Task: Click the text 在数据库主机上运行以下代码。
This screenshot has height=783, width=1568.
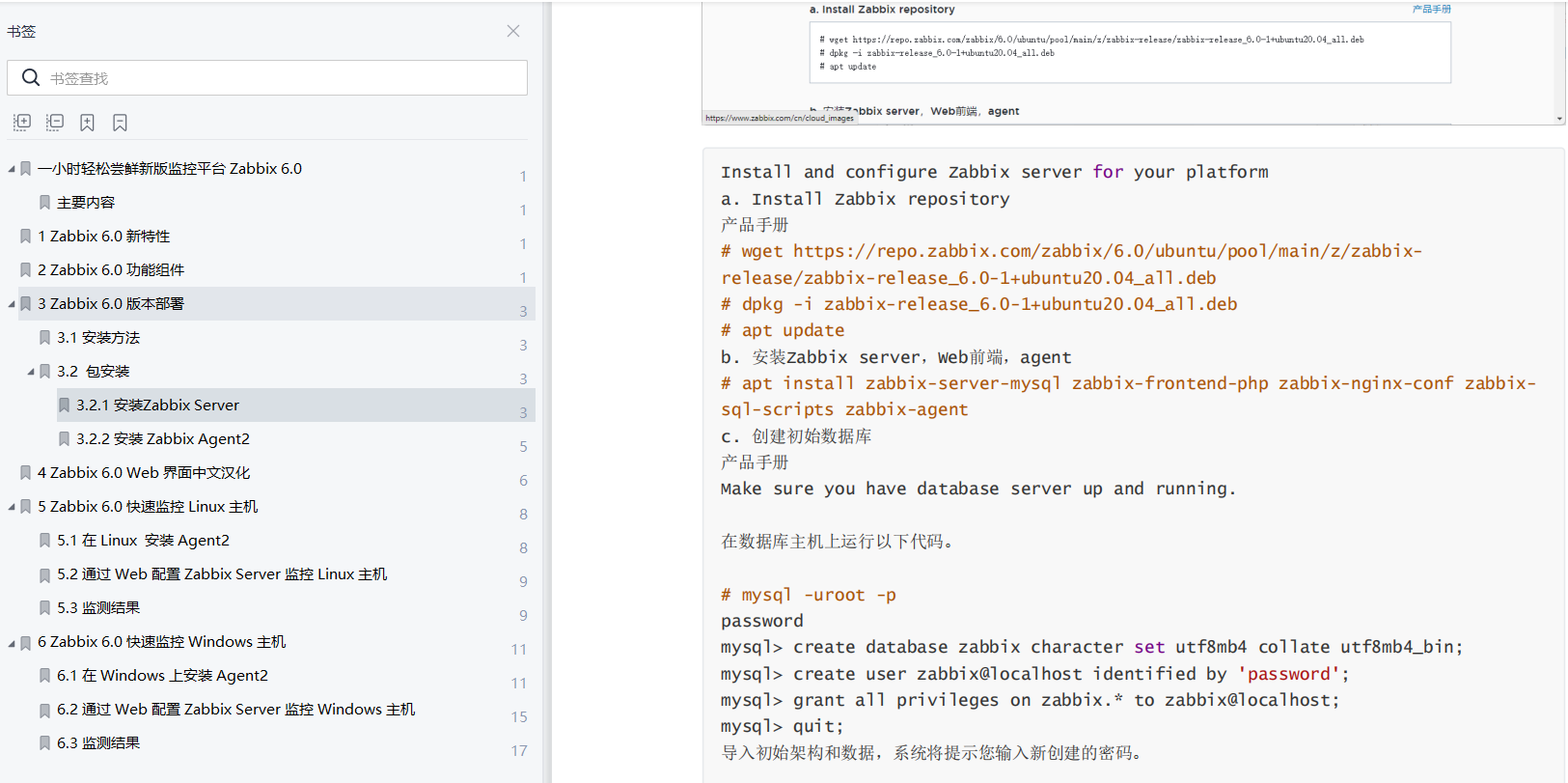Action: click(x=838, y=542)
